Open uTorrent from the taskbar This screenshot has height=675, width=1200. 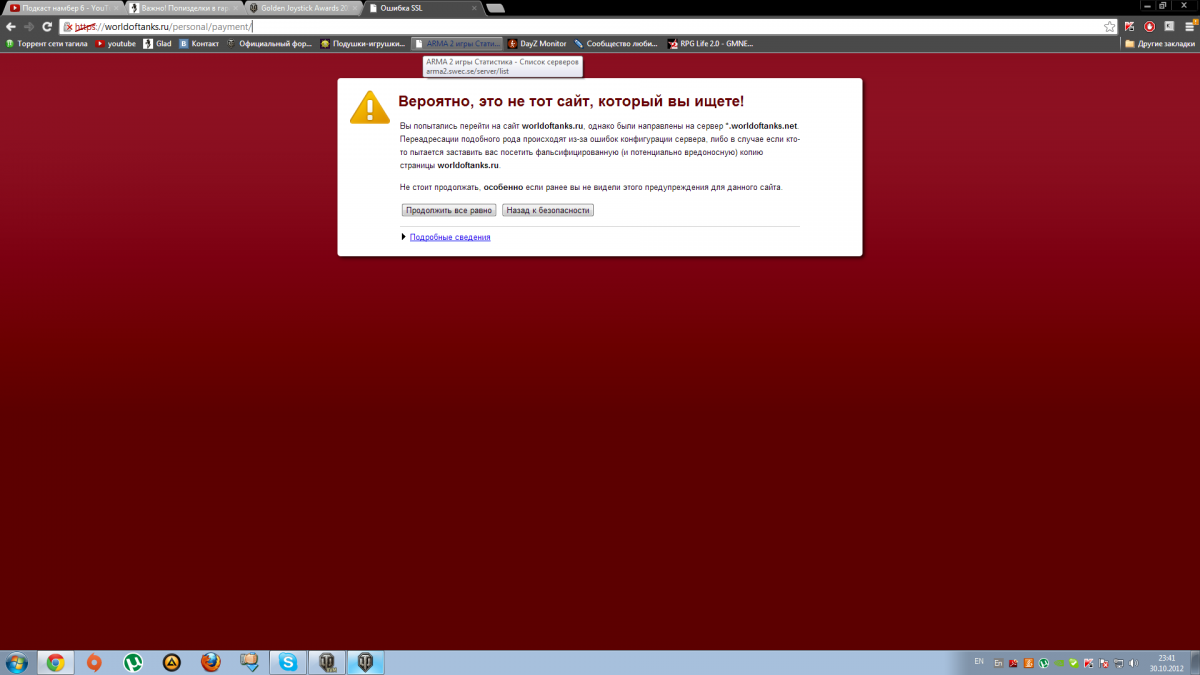click(x=133, y=662)
